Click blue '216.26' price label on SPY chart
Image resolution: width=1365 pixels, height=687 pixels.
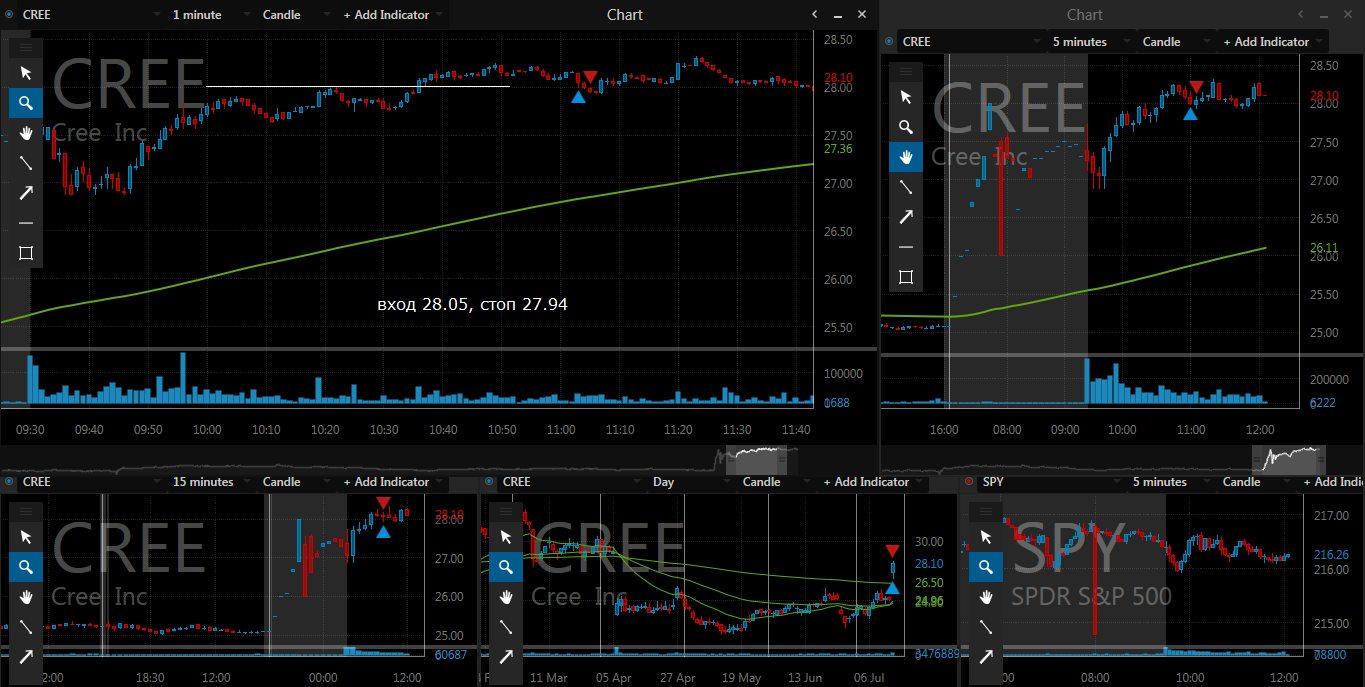pos(1330,554)
